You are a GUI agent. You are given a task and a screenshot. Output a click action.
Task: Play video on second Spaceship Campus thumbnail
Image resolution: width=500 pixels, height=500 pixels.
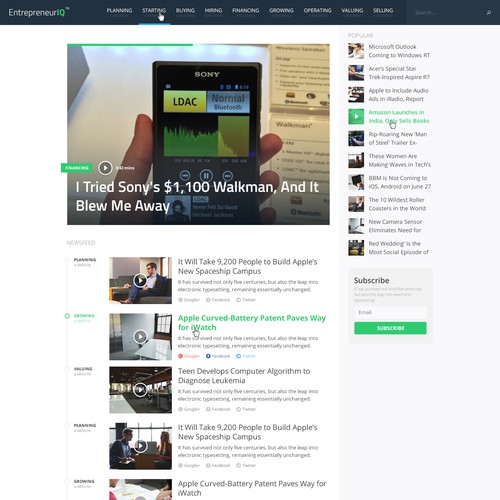pos(140,446)
